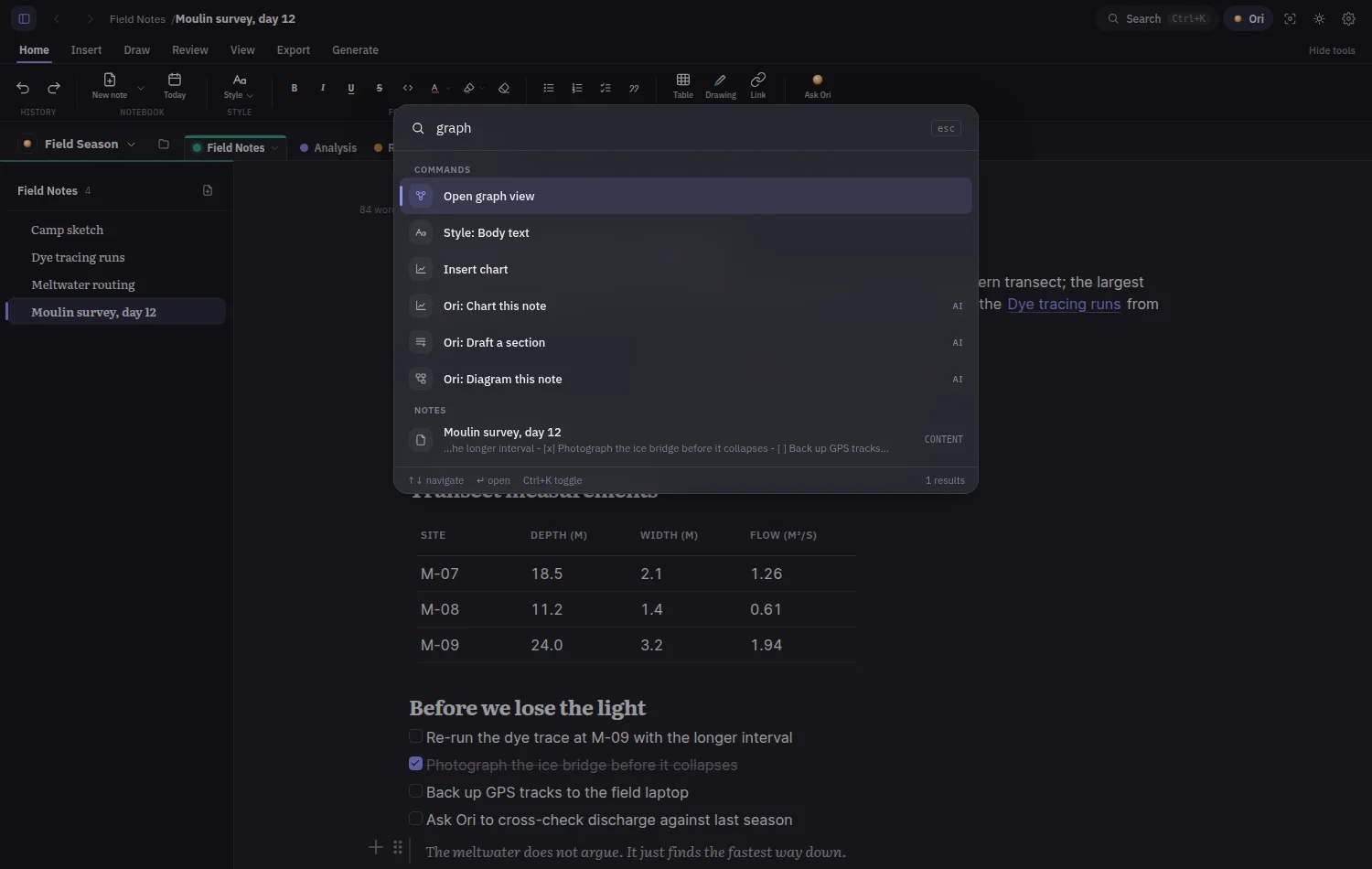
Task: Open the Generate ribbon tab
Action: click(355, 50)
